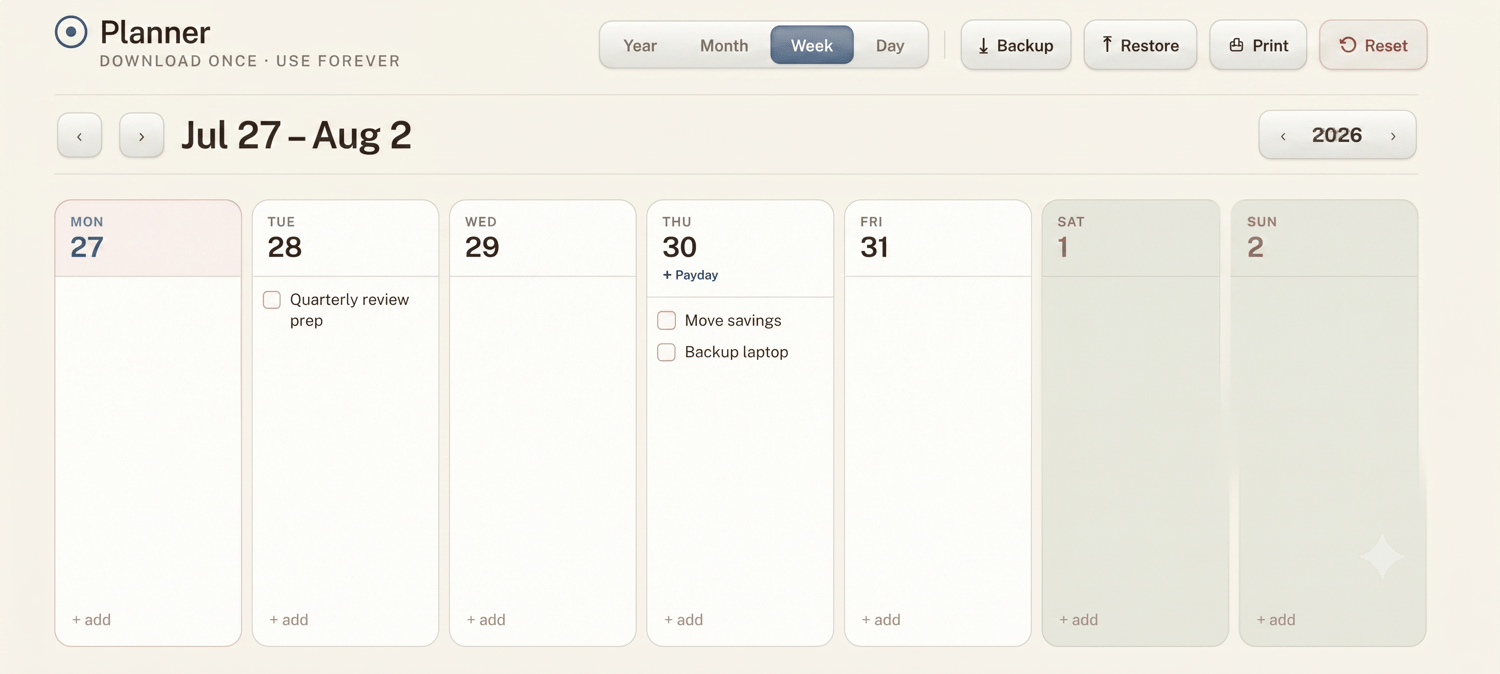Add an item to Monday 27
Image resolution: width=1500 pixels, height=674 pixels.
91,620
